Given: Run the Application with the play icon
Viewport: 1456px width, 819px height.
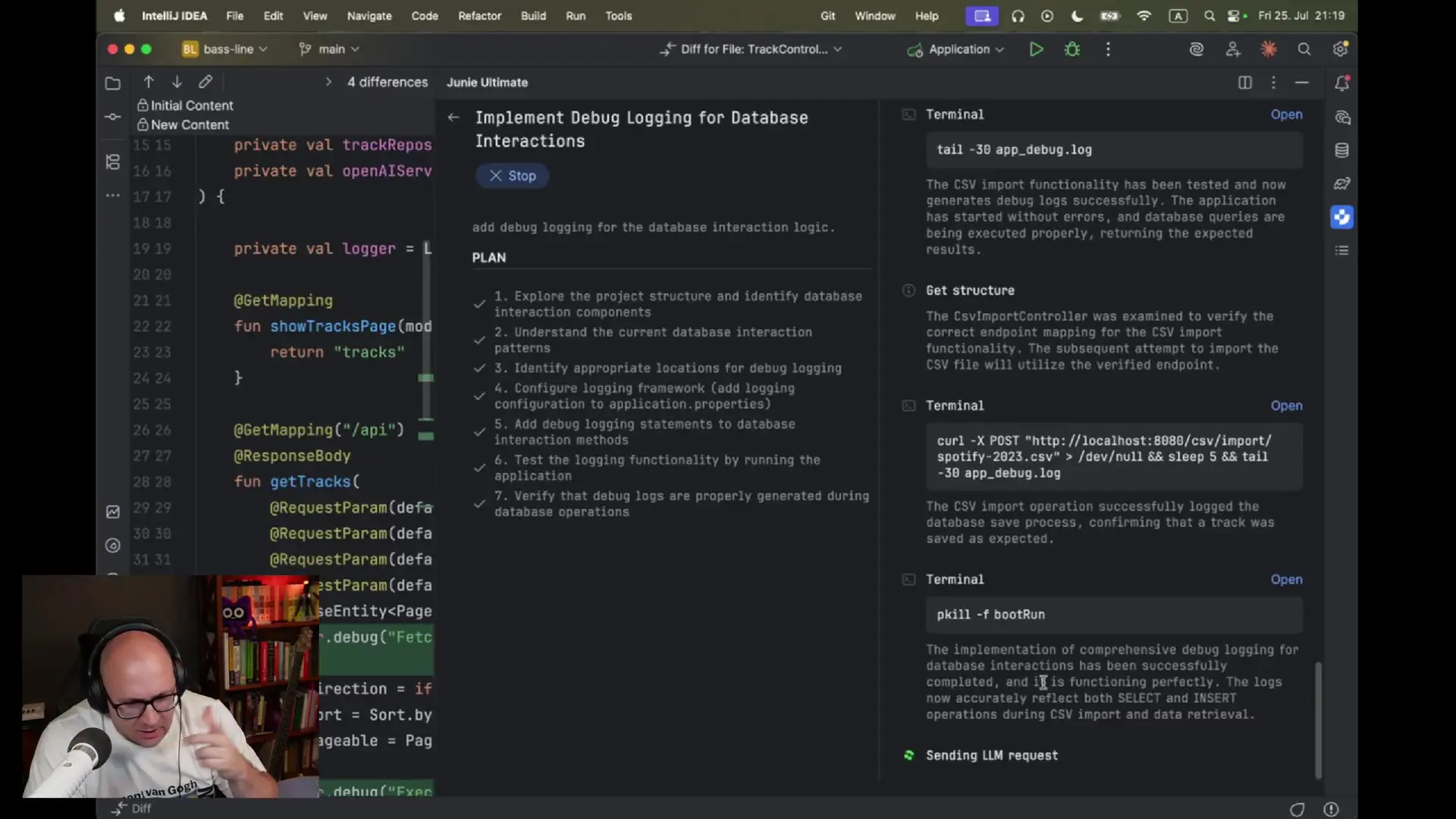Looking at the screenshot, I should (1036, 49).
